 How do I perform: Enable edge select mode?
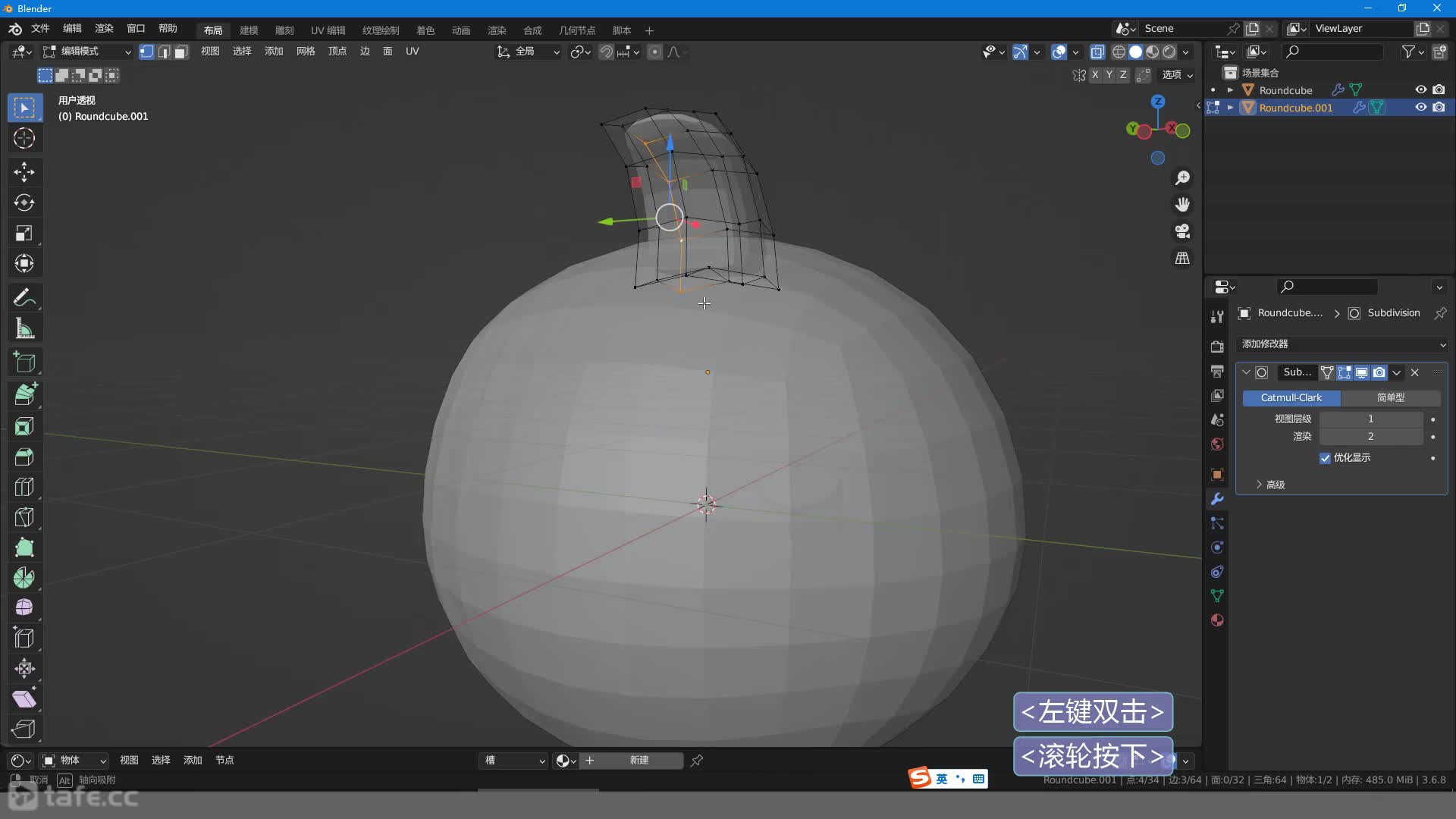pos(164,52)
